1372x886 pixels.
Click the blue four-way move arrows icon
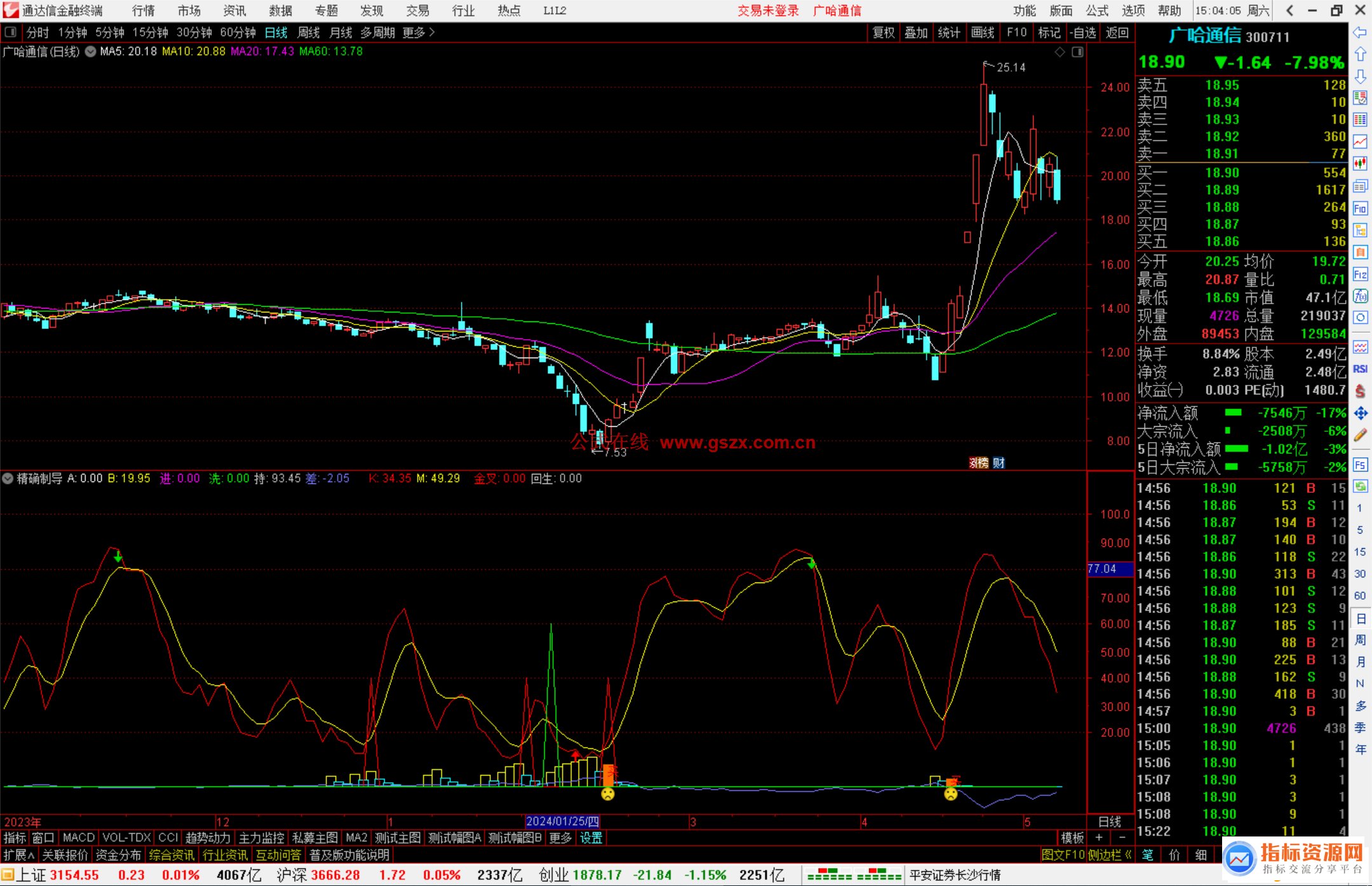tap(1360, 413)
